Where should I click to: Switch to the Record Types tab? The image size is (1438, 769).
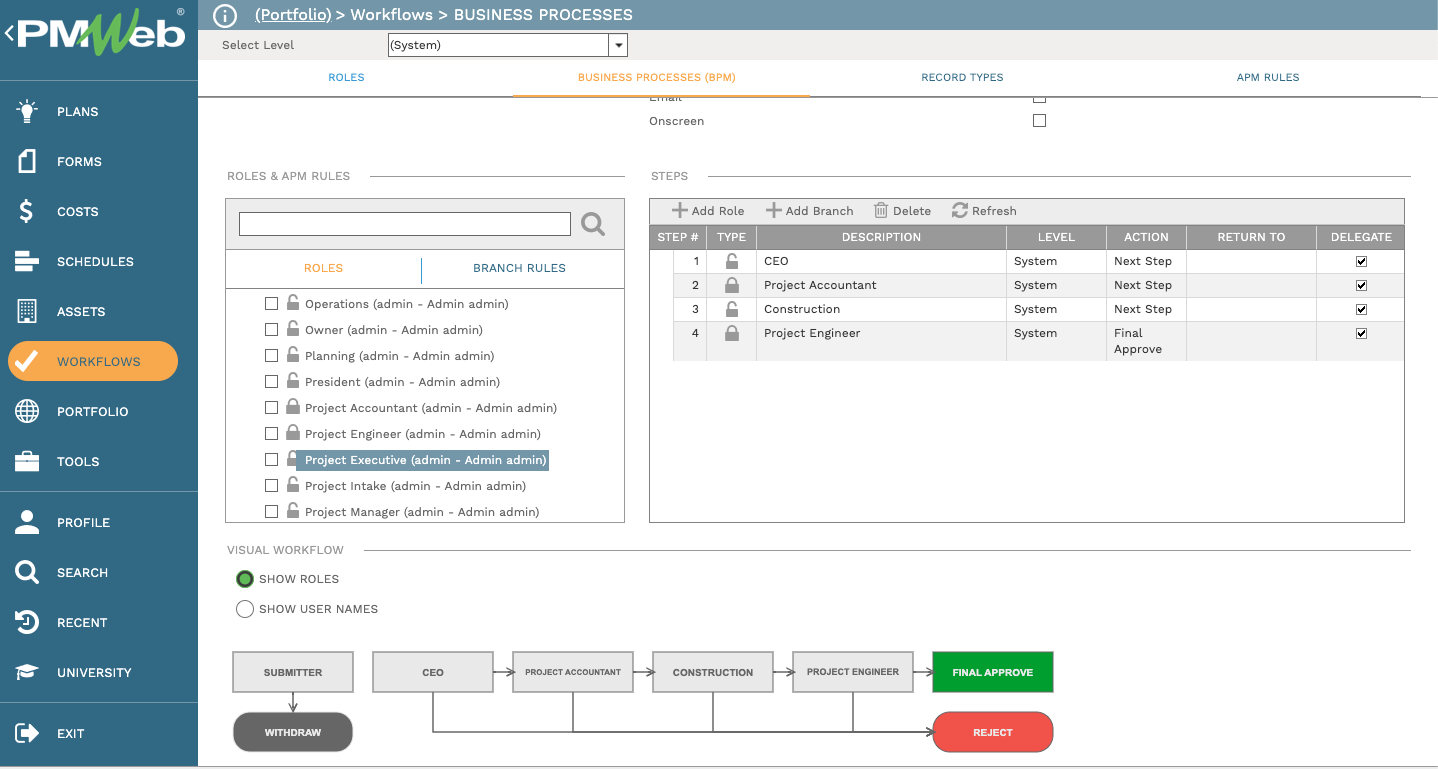pos(962,77)
